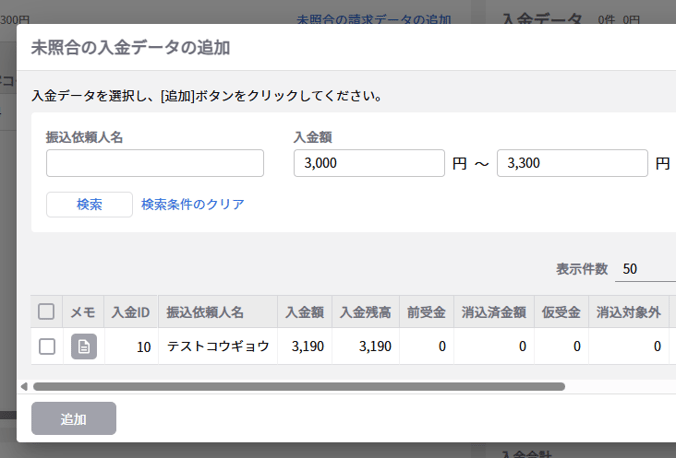Image resolution: width=676 pixels, height=458 pixels.
Task: Open memo icon for payment ID 10
Action: [84, 347]
